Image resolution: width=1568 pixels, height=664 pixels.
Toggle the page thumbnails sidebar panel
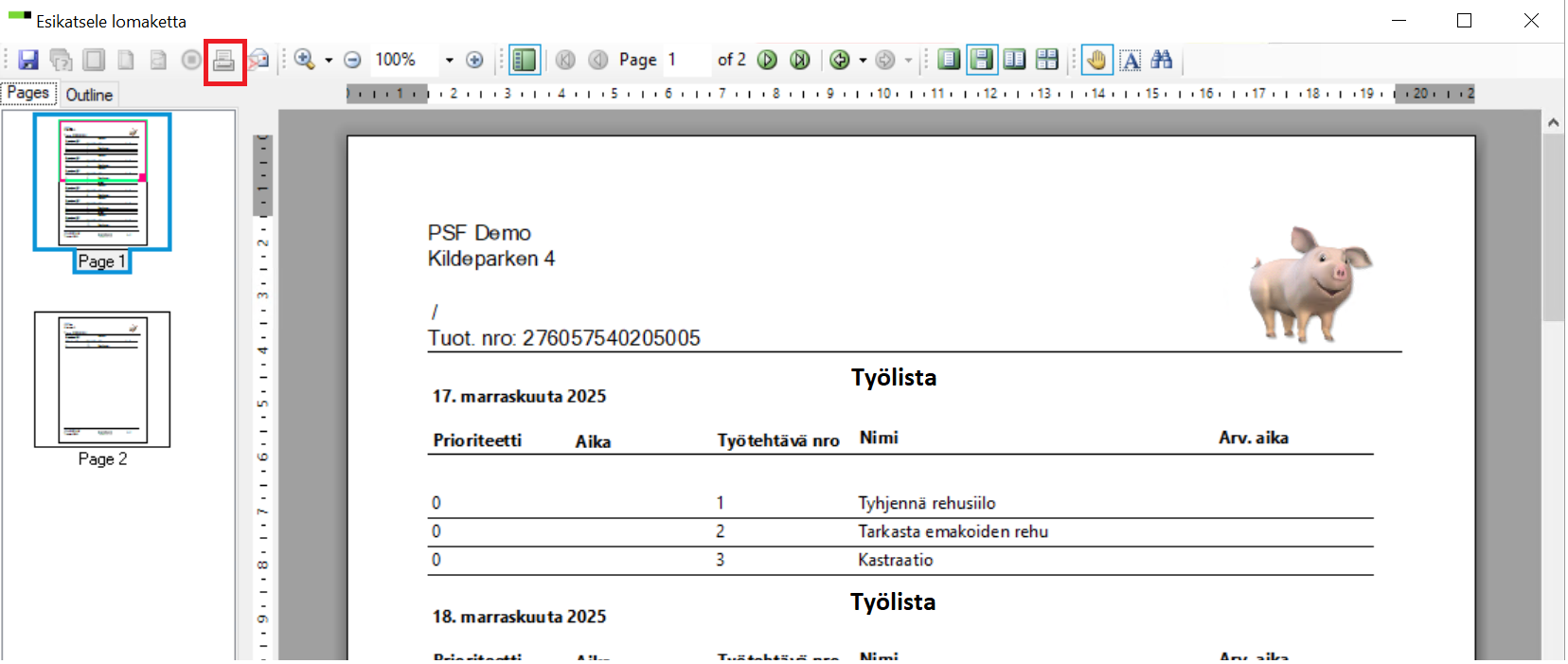coord(524,60)
